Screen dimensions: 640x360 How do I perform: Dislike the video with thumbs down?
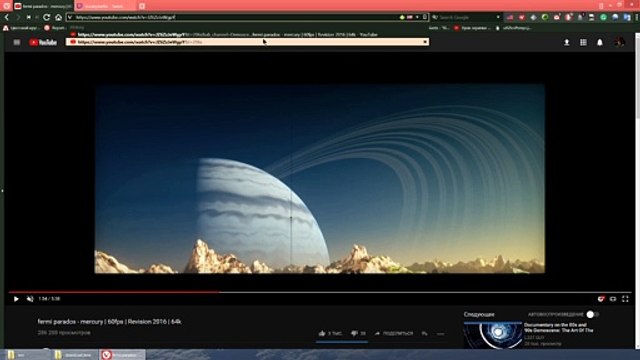point(354,333)
